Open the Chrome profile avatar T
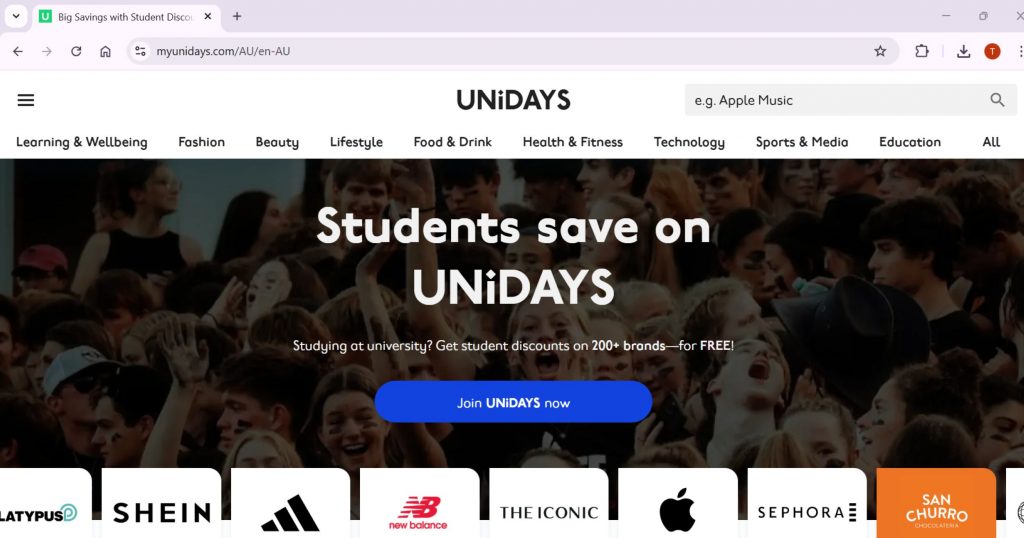 click(x=992, y=51)
